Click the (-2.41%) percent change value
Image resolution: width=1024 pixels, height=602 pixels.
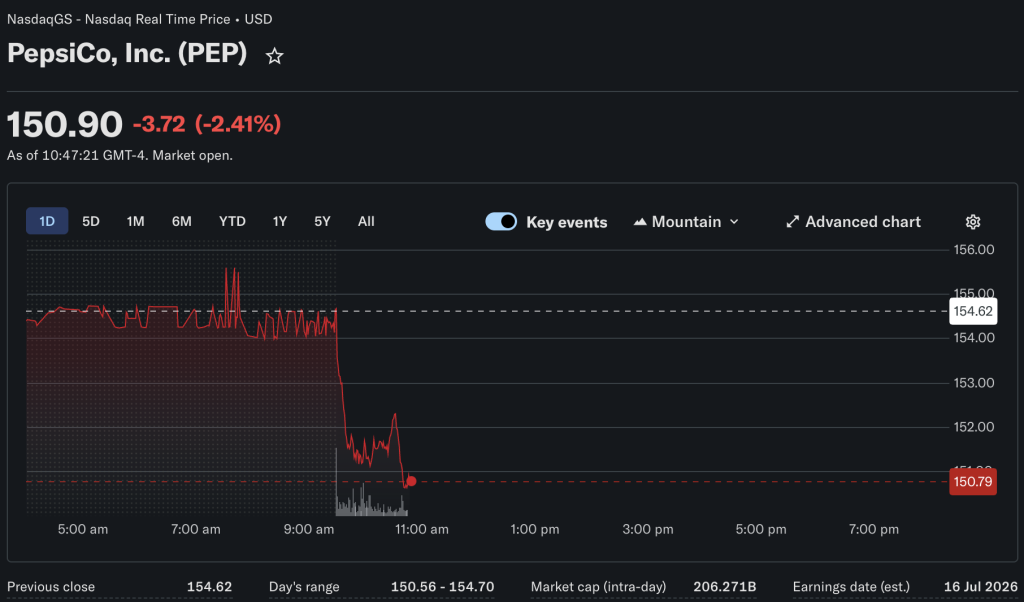pos(238,123)
